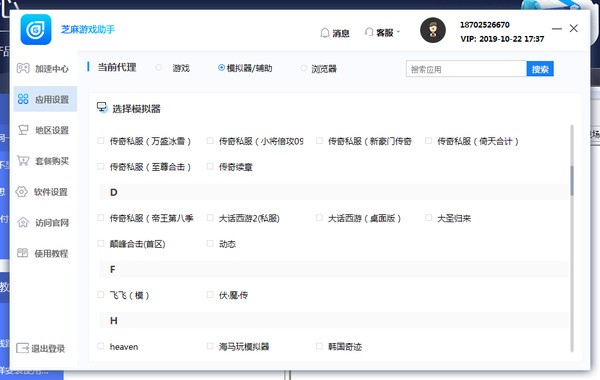Close the 芝麻游戏助手 window
This screenshot has width=600, height=380.
point(573,28)
